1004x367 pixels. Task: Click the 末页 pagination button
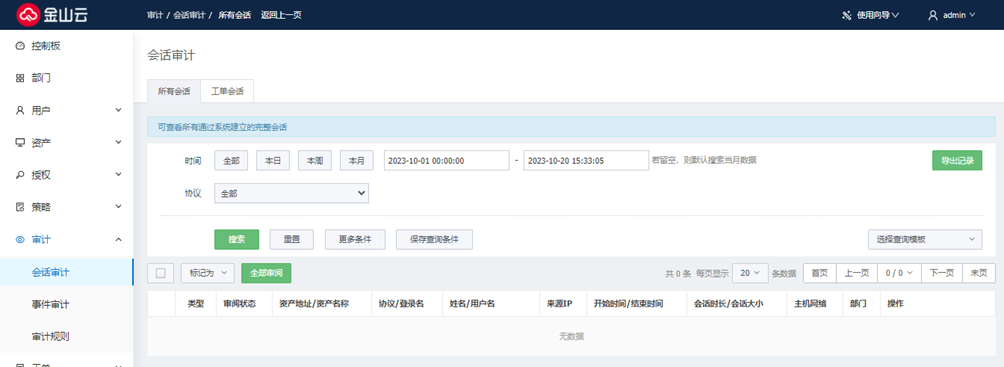tap(979, 273)
